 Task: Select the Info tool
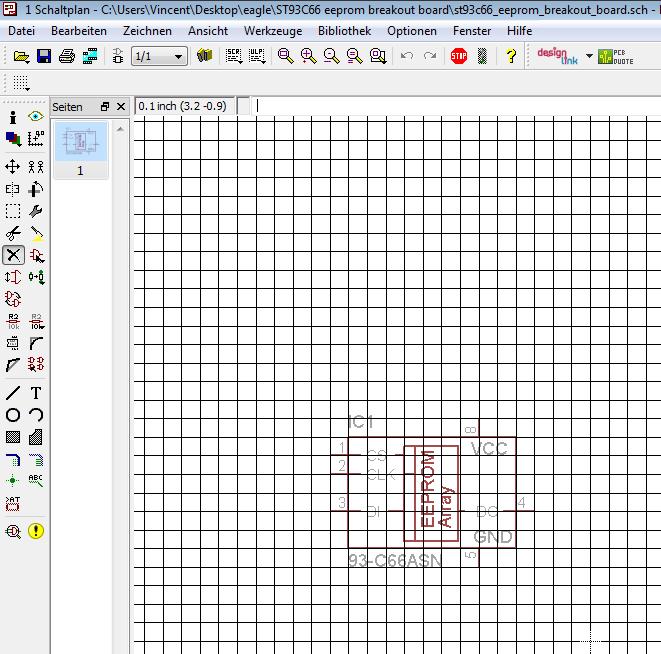13,117
